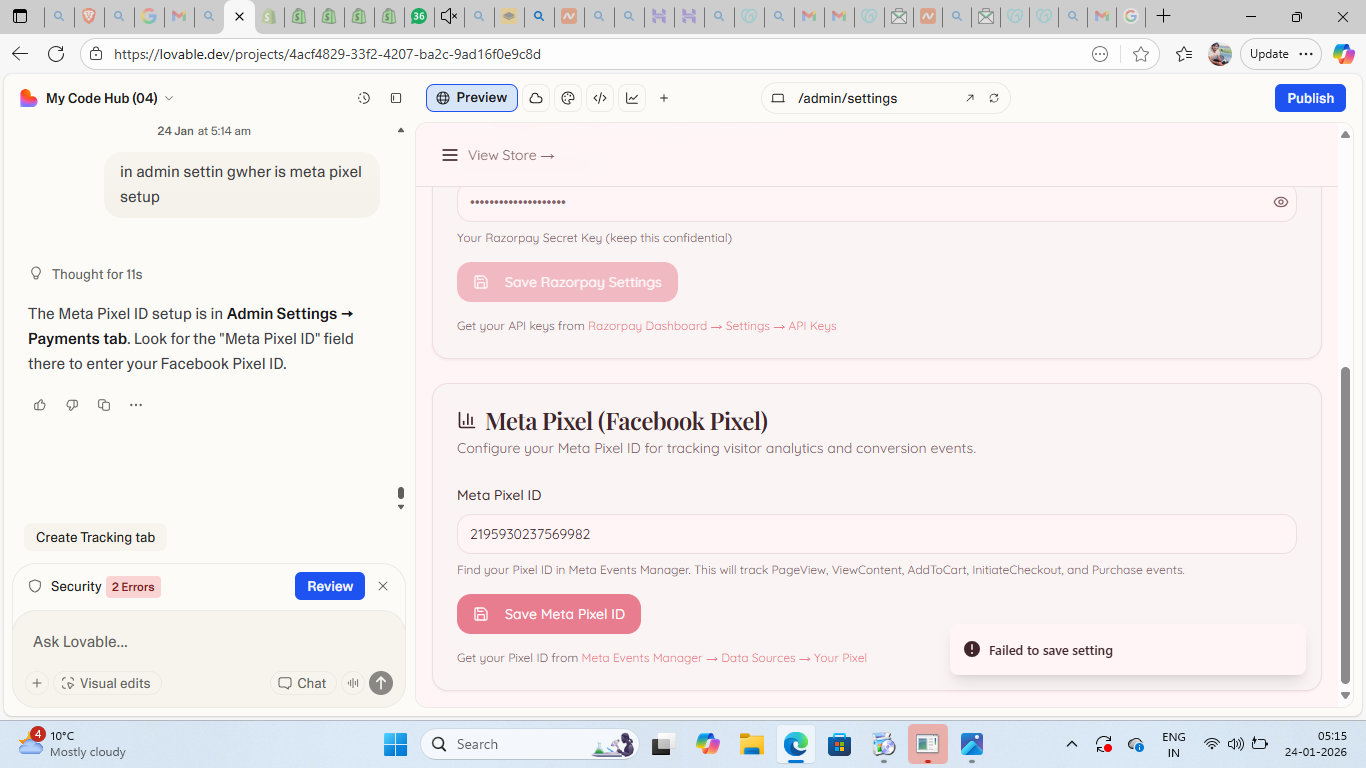This screenshot has height=768, width=1366.
Task: Expand My Code Hub (04) project dropdown
Action: click(169, 98)
